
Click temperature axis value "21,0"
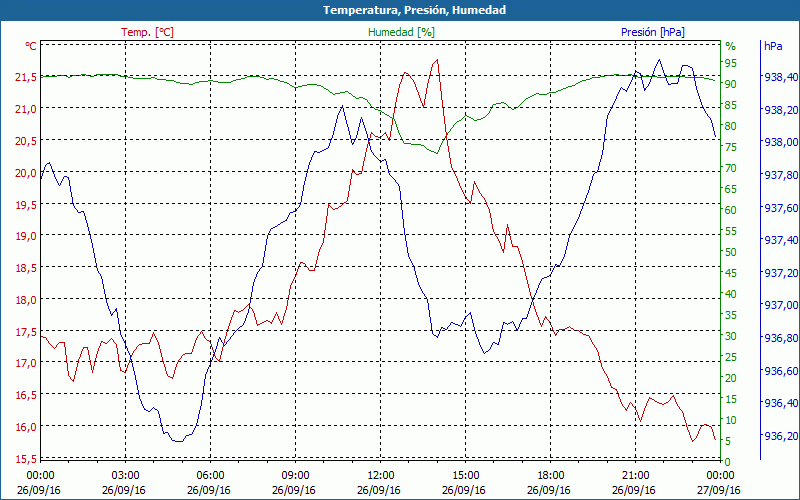point(26,109)
